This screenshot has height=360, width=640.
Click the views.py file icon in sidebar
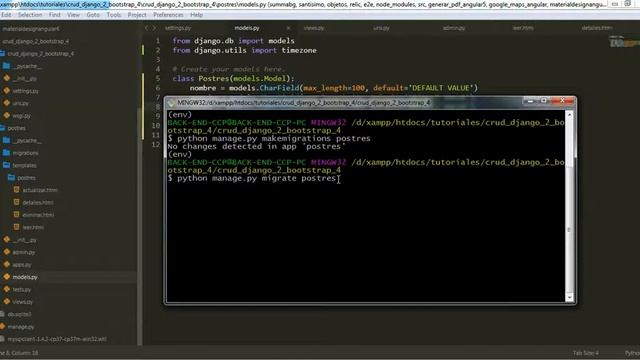click(x=7, y=301)
